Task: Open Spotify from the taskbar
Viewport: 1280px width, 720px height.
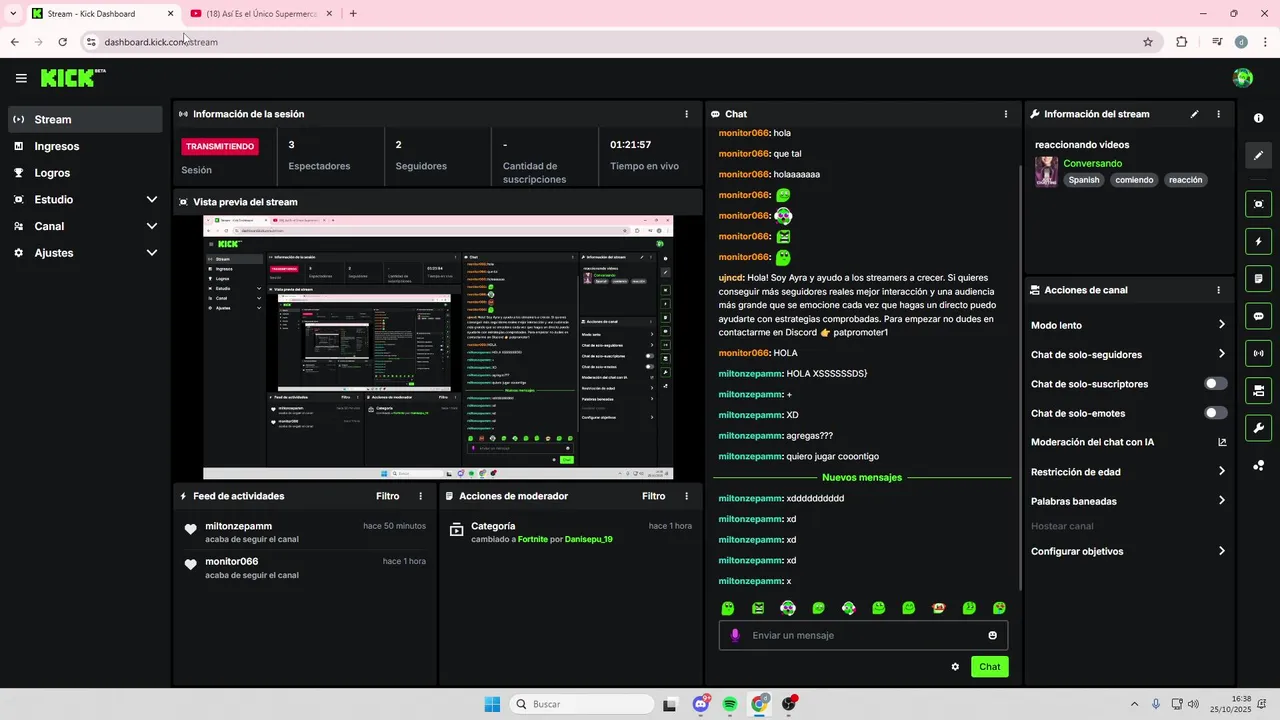Action: (x=730, y=704)
